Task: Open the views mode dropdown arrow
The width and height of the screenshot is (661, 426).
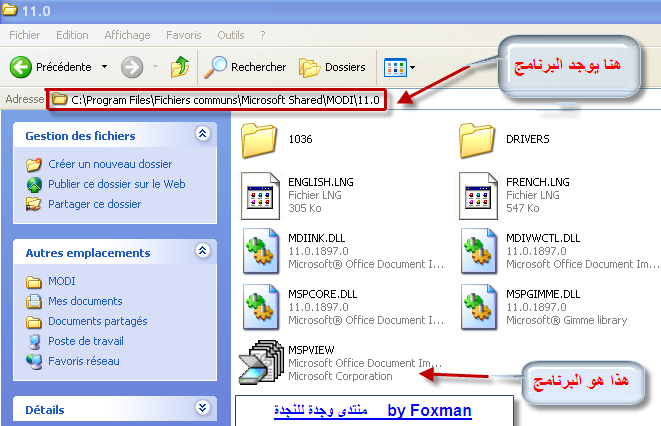Action: (x=412, y=67)
